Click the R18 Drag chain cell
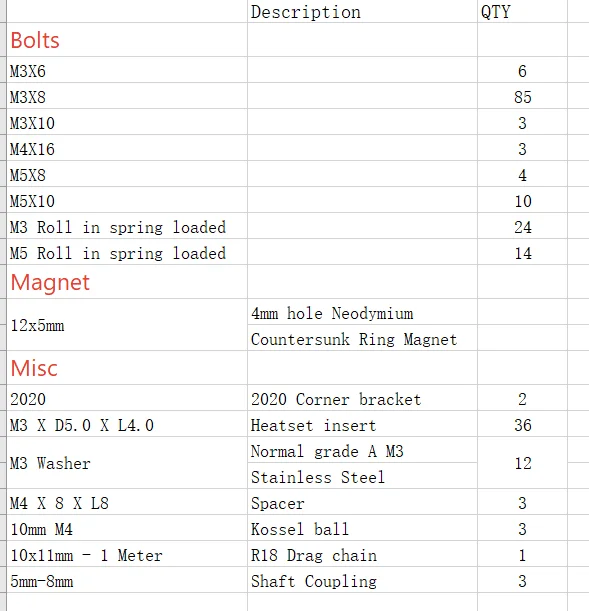 coord(362,554)
